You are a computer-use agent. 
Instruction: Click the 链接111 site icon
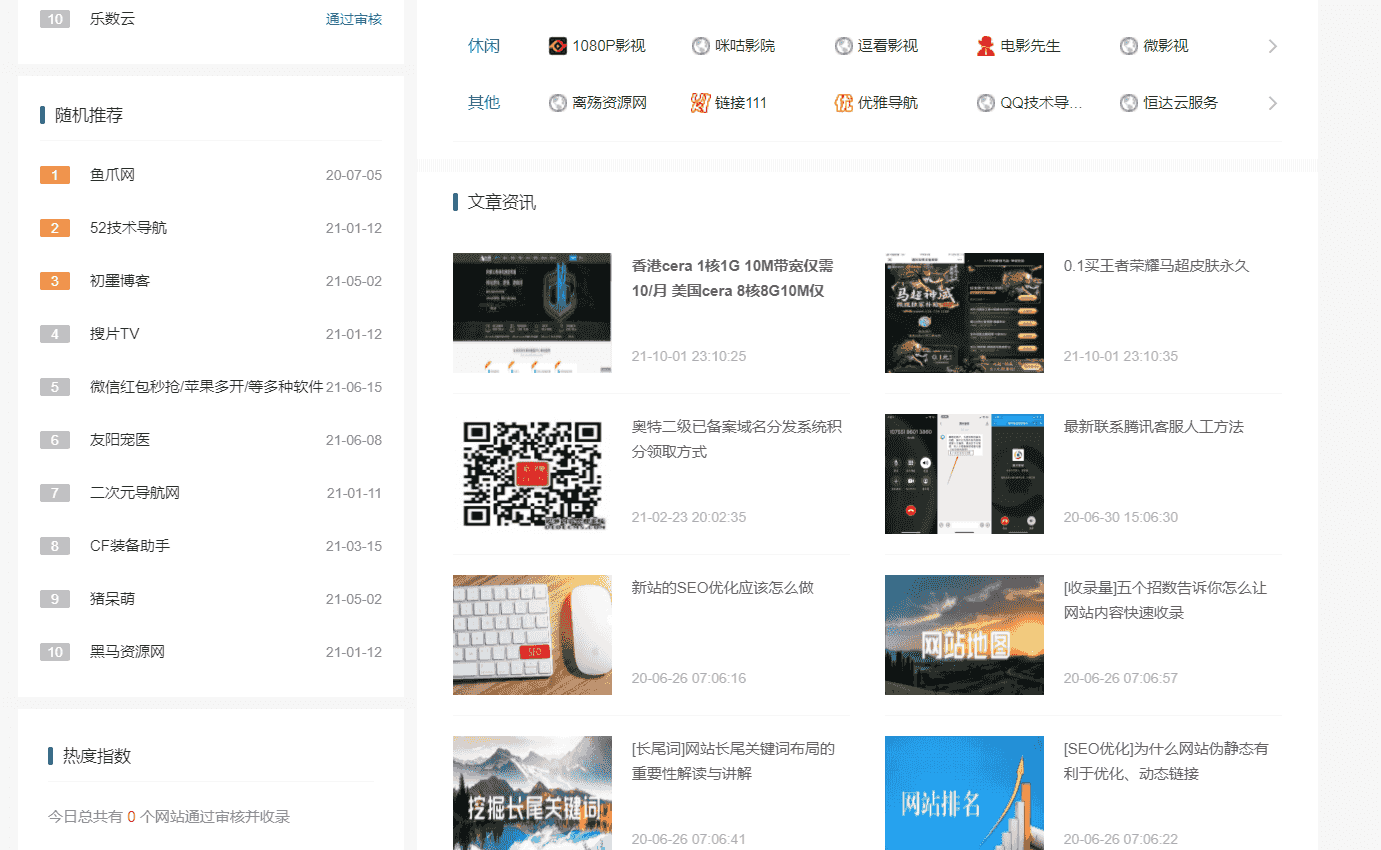click(x=701, y=103)
